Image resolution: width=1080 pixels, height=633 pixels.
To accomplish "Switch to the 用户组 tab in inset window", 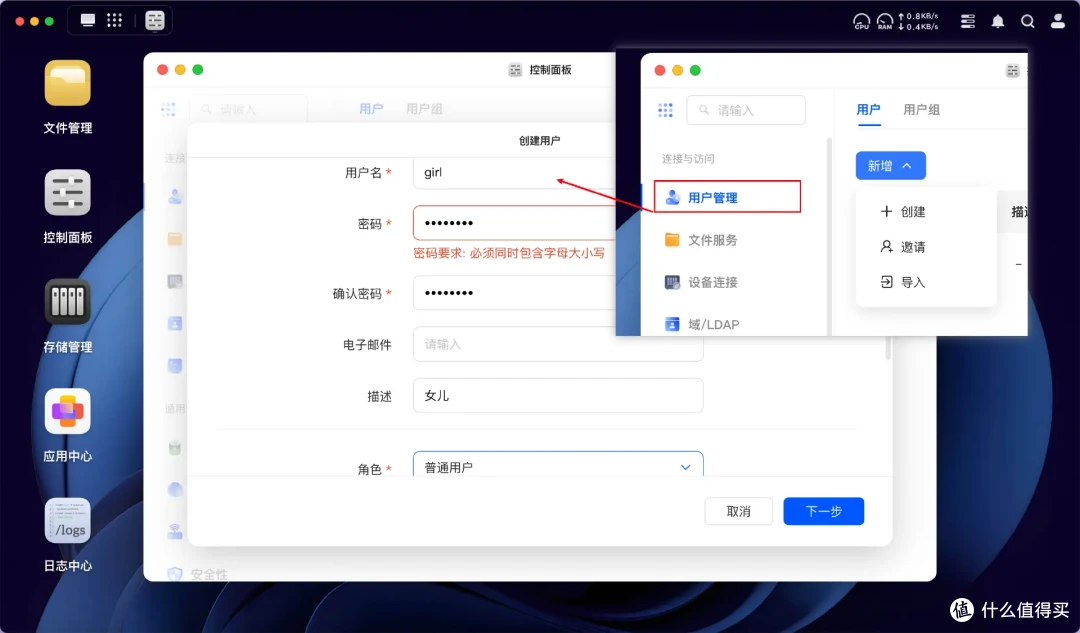I will pos(922,110).
